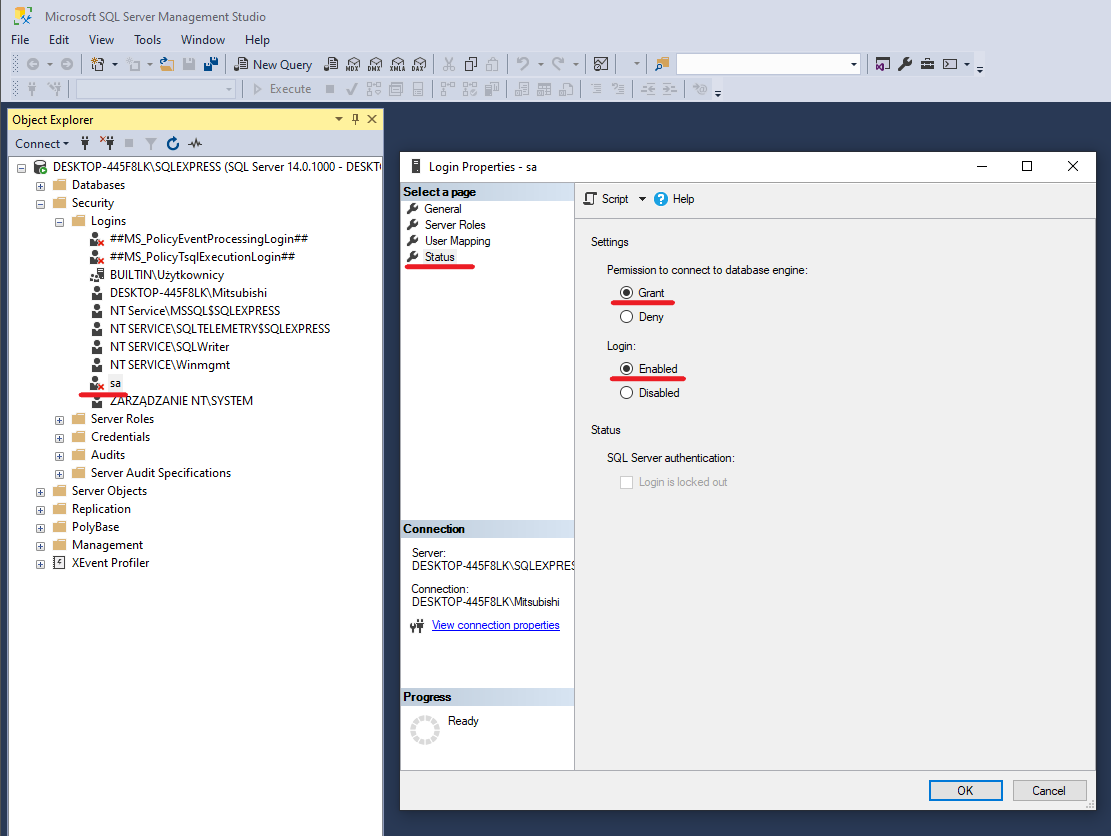Click the Properties wrench icon in toolbar
The image size is (1111, 836).
[905, 64]
